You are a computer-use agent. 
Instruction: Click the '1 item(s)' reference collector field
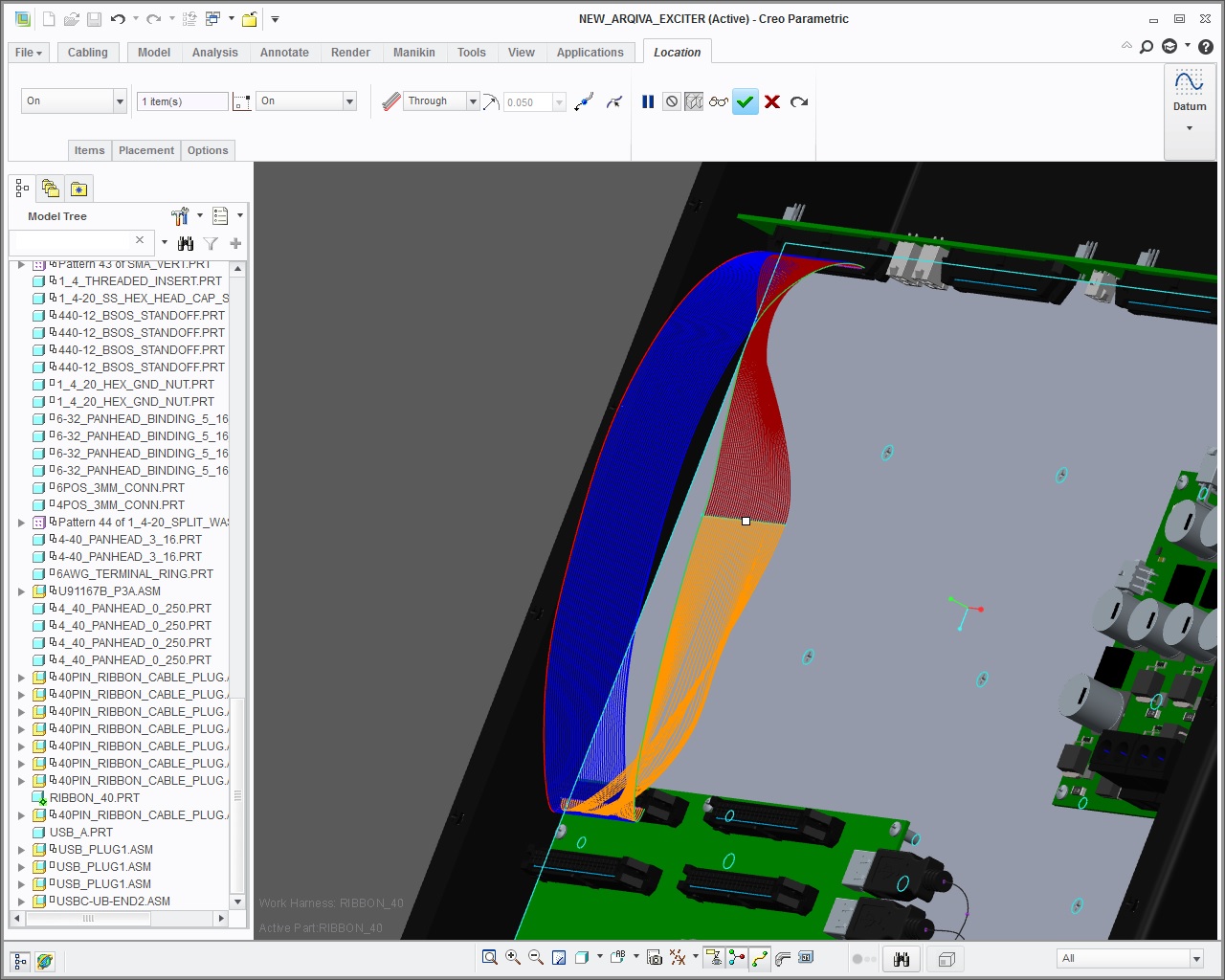(183, 101)
